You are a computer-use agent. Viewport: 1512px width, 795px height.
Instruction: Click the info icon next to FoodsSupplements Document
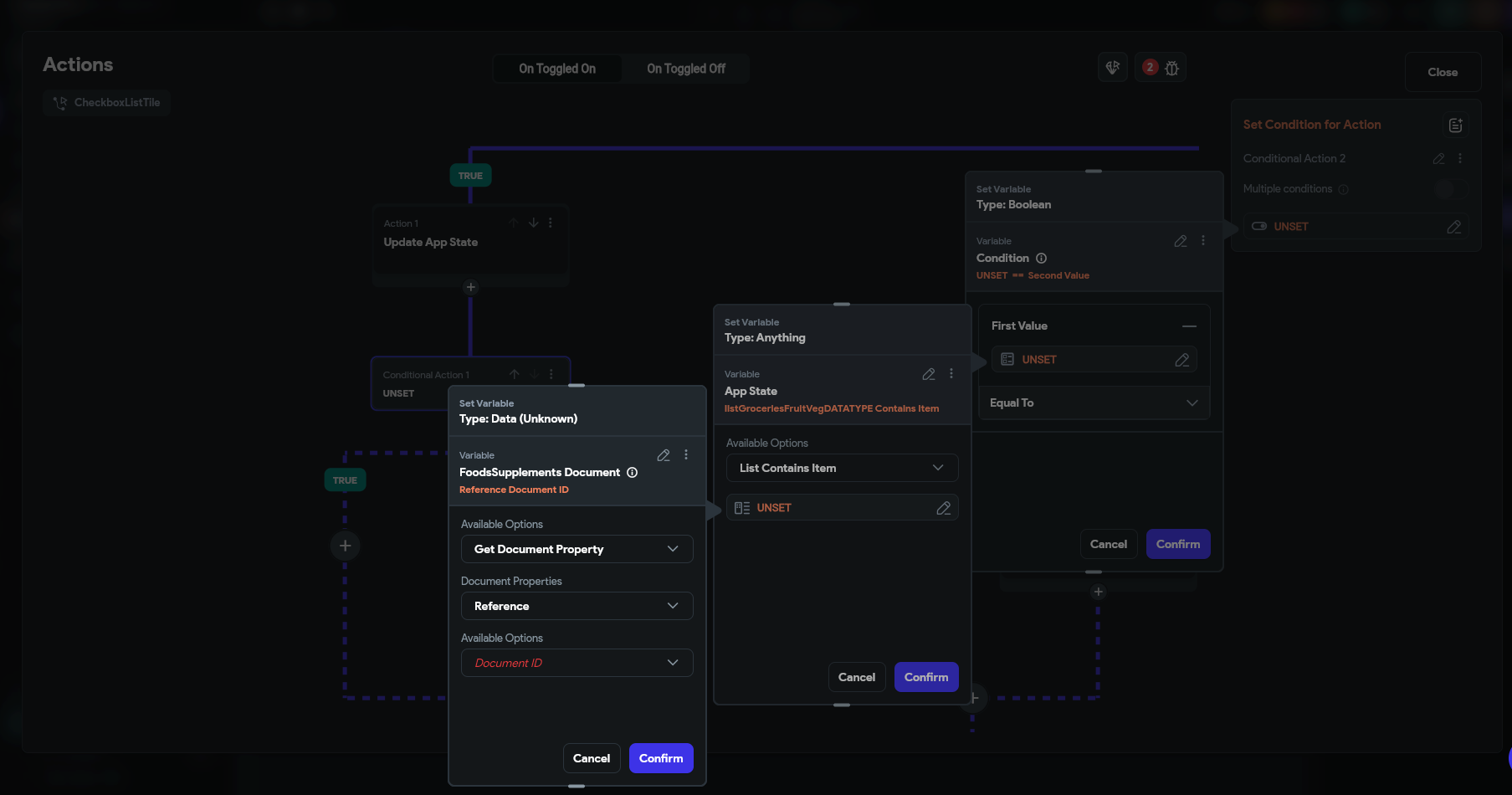(x=632, y=472)
